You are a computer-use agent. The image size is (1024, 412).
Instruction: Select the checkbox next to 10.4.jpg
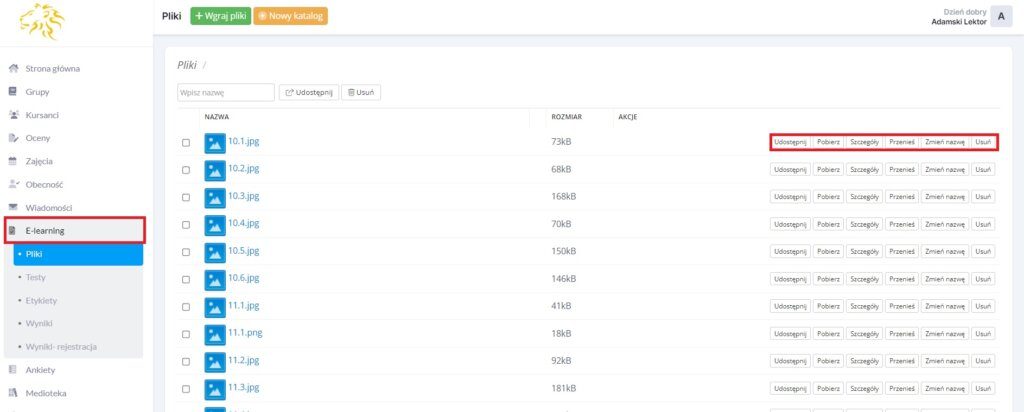click(x=186, y=225)
